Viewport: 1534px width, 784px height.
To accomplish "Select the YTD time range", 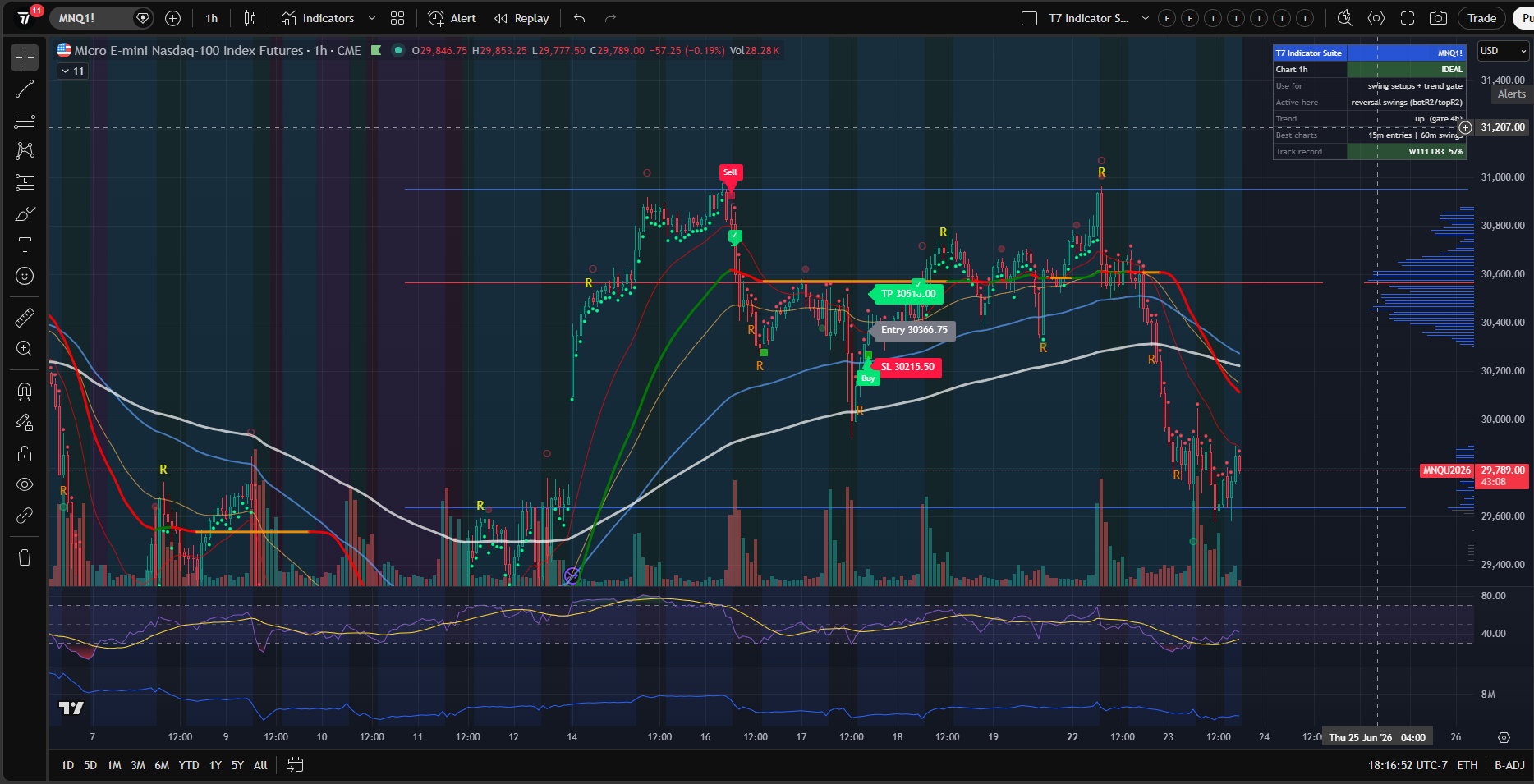I will coord(189,765).
